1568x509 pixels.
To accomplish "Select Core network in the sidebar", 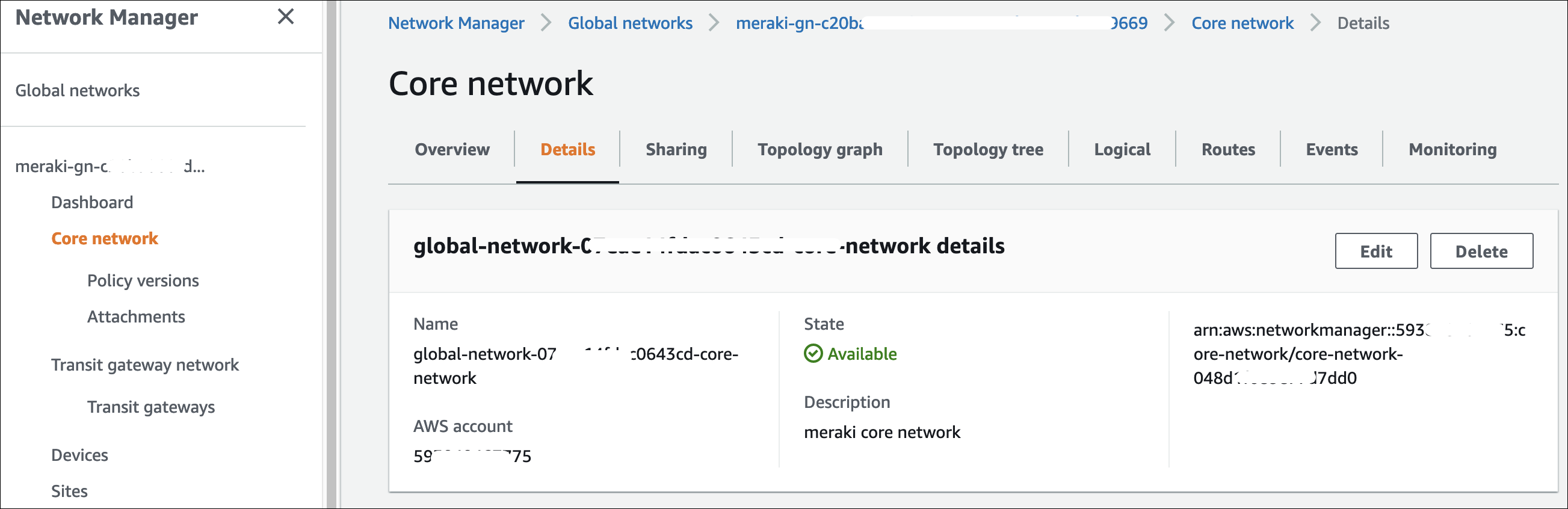I will 104,238.
